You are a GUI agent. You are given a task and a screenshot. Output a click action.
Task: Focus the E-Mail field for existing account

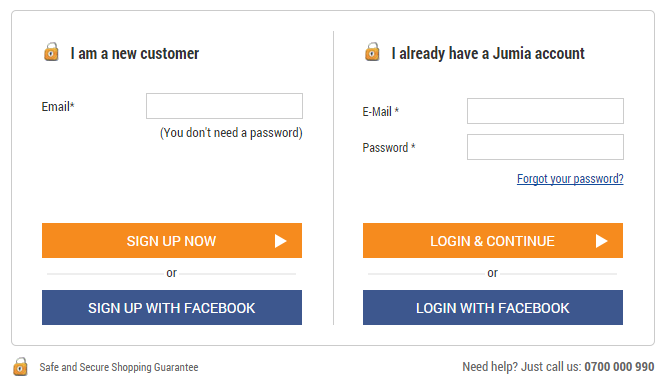(x=545, y=111)
